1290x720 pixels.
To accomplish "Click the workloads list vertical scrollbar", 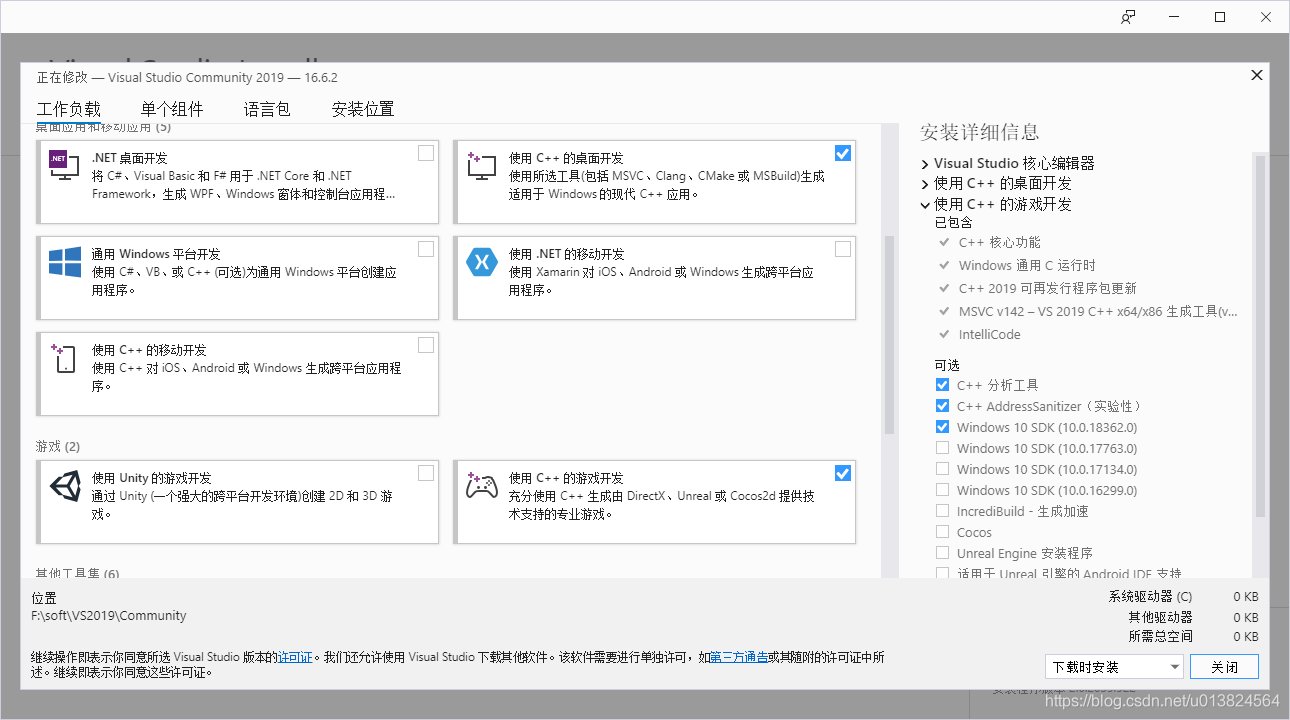I will click(x=889, y=335).
